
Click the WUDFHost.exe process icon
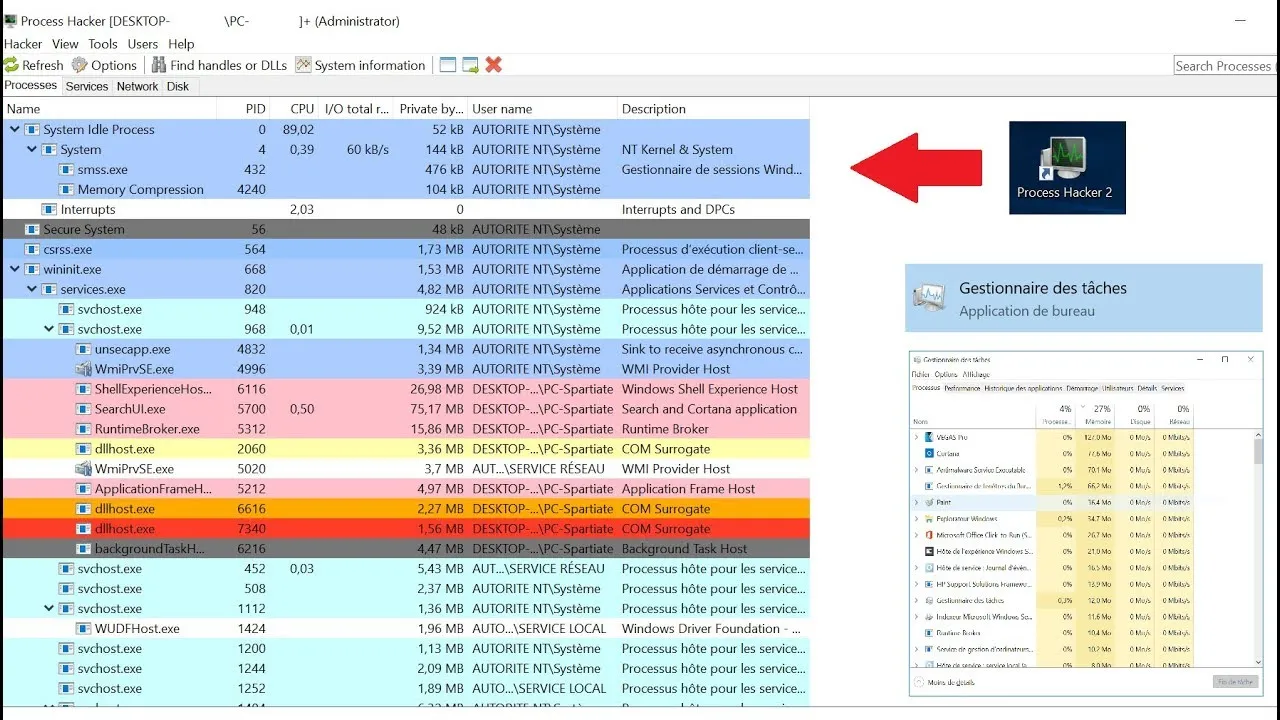coord(84,629)
